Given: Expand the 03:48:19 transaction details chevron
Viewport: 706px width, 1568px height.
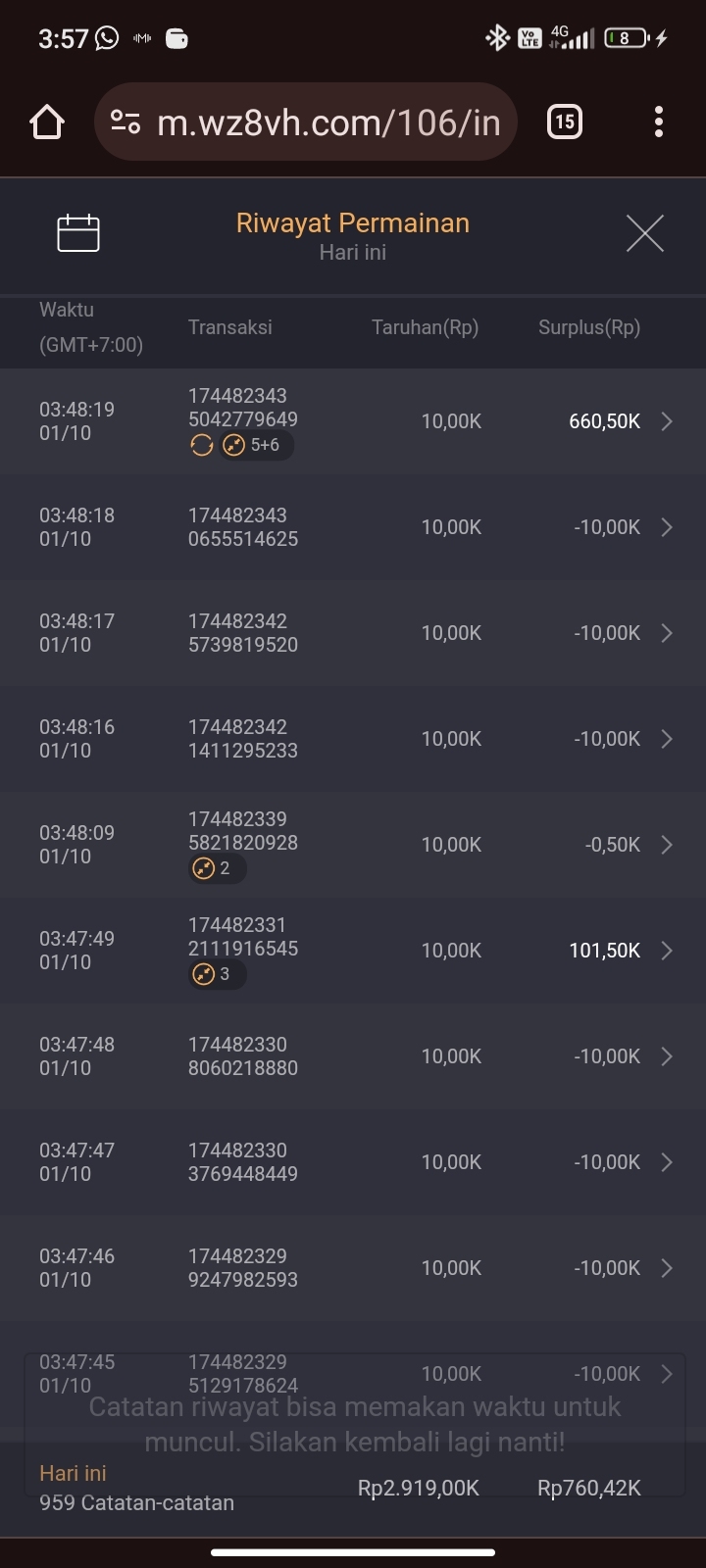Looking at the screenshot, I should click(x=667, y=421).
